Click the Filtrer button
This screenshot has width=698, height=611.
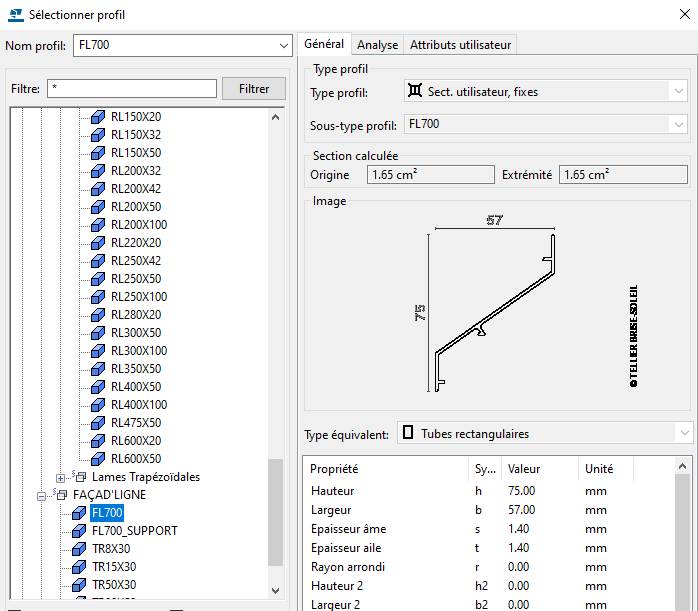254,89
